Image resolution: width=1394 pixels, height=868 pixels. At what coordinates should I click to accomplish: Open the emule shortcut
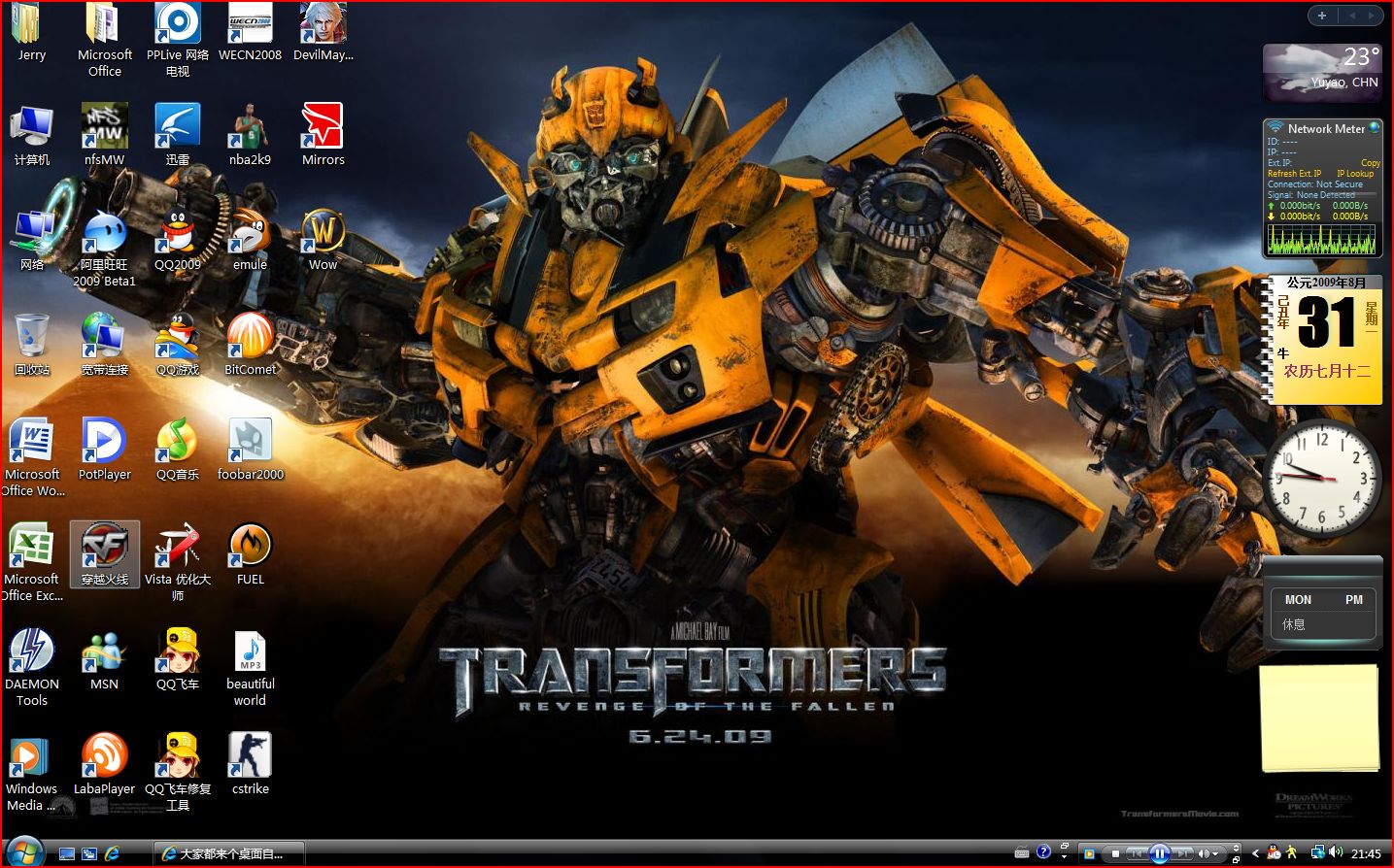pos(250,240)
